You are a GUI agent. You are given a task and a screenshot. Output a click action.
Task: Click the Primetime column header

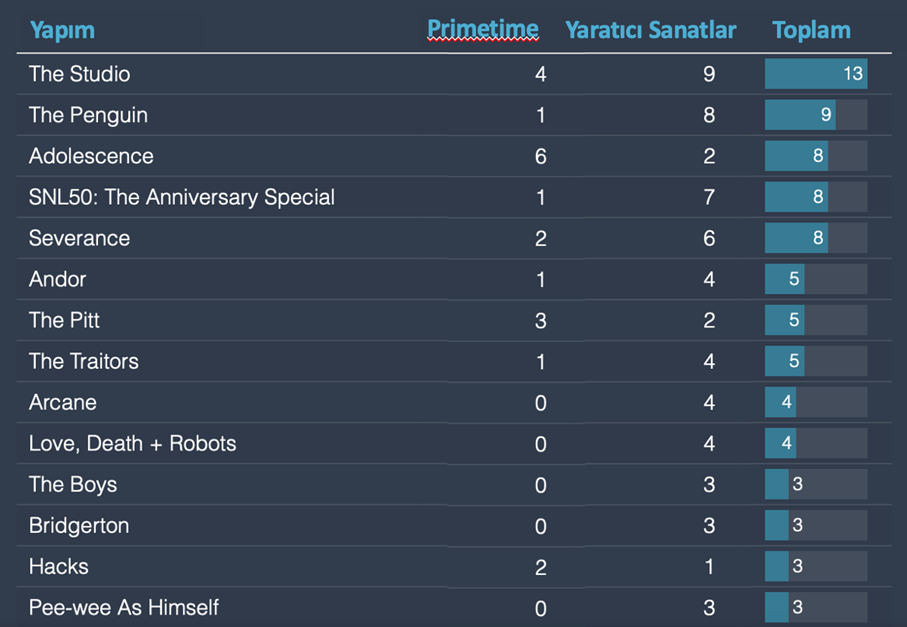[x=483, y=29]
